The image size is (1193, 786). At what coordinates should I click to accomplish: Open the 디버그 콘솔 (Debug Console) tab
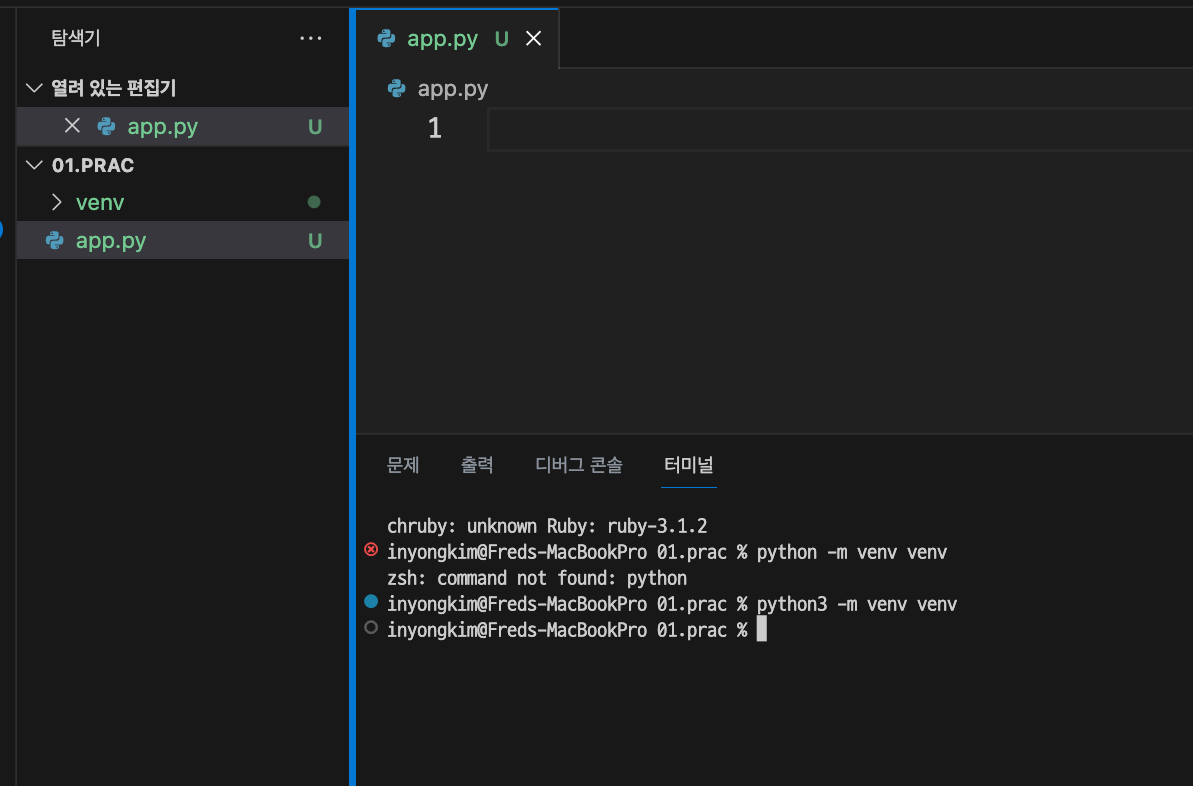[579, 464]
